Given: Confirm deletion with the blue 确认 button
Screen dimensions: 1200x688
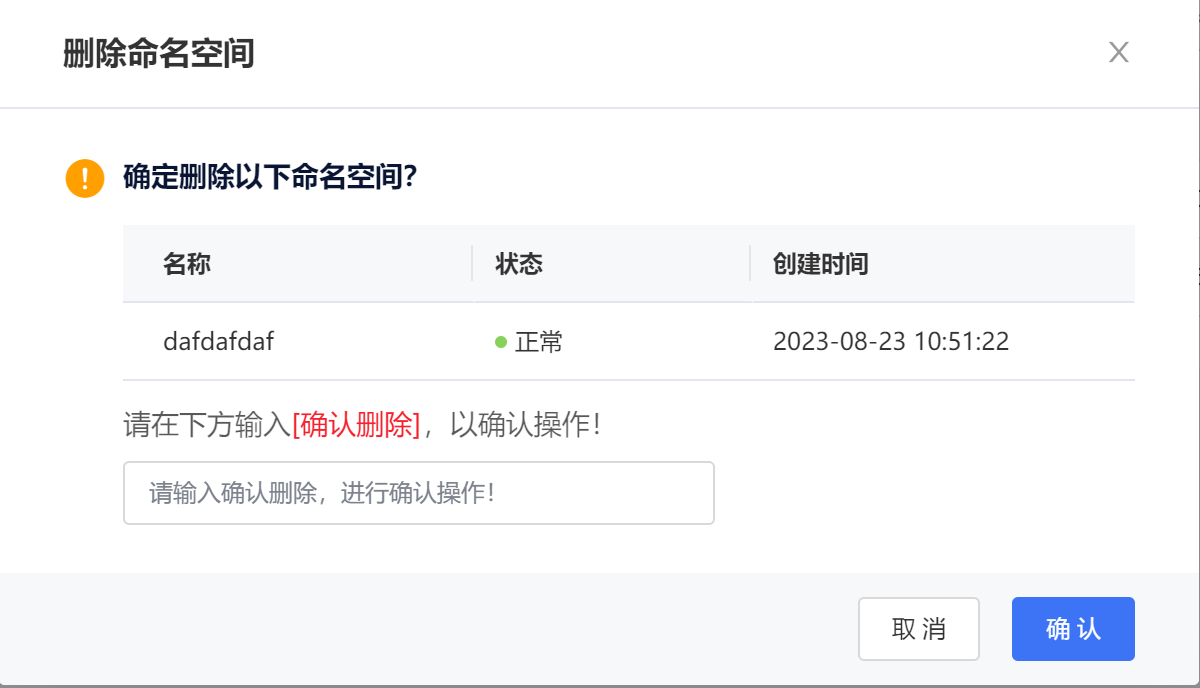Looking at the screenshot, I should coord(1073,629).
